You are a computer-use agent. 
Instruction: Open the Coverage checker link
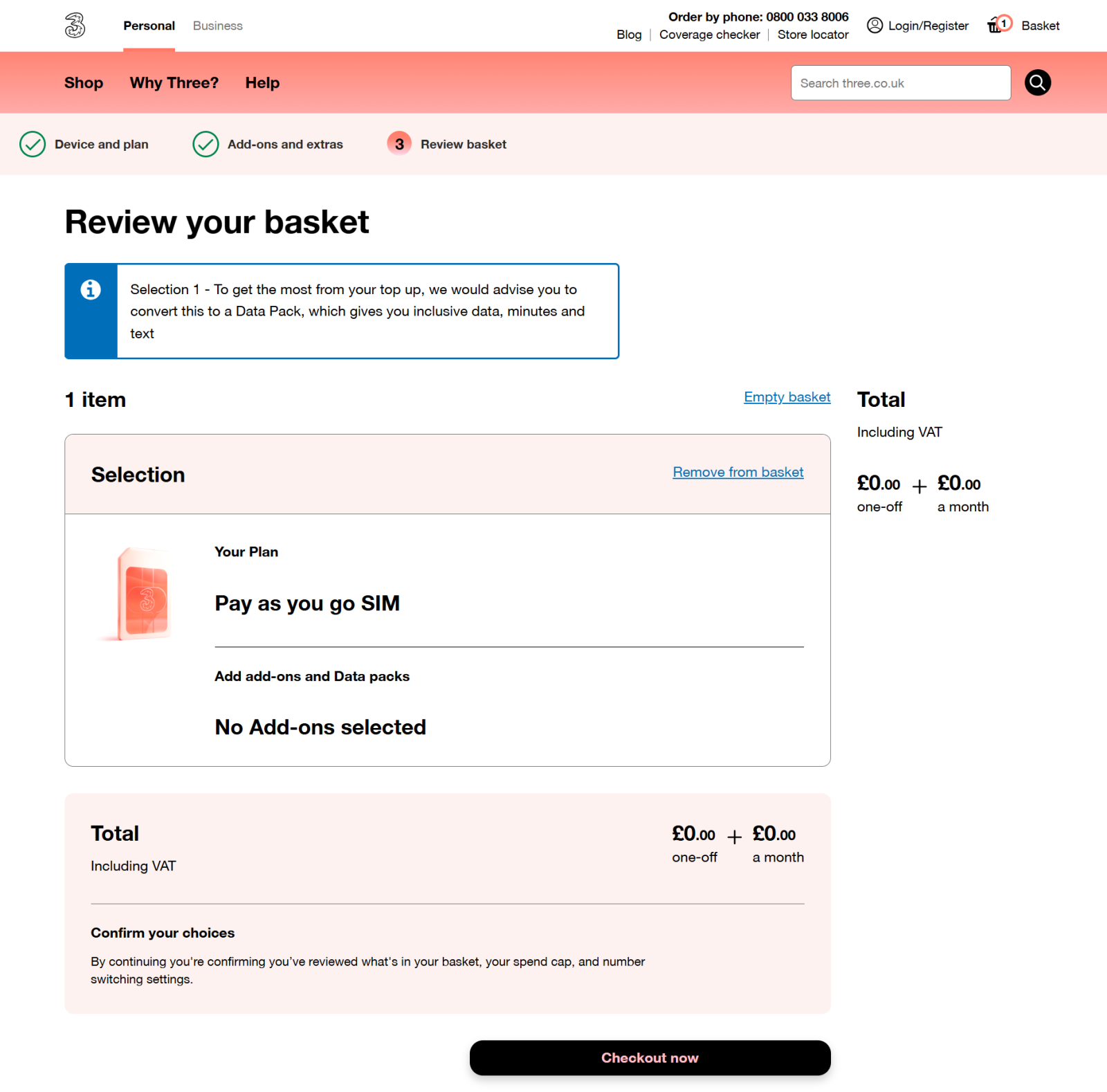coord(709,35)
